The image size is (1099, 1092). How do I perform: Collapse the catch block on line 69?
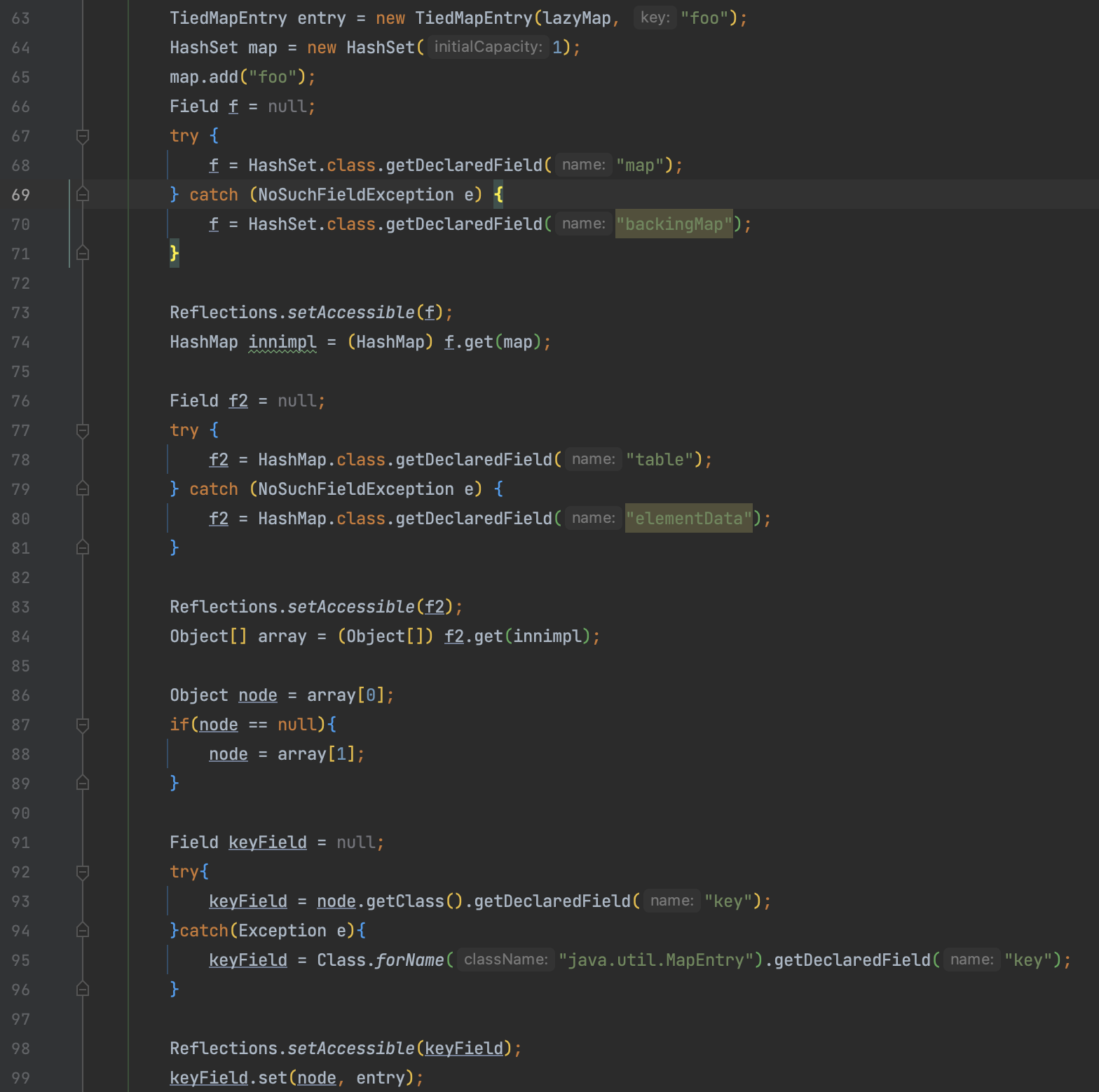coord(82,195)
